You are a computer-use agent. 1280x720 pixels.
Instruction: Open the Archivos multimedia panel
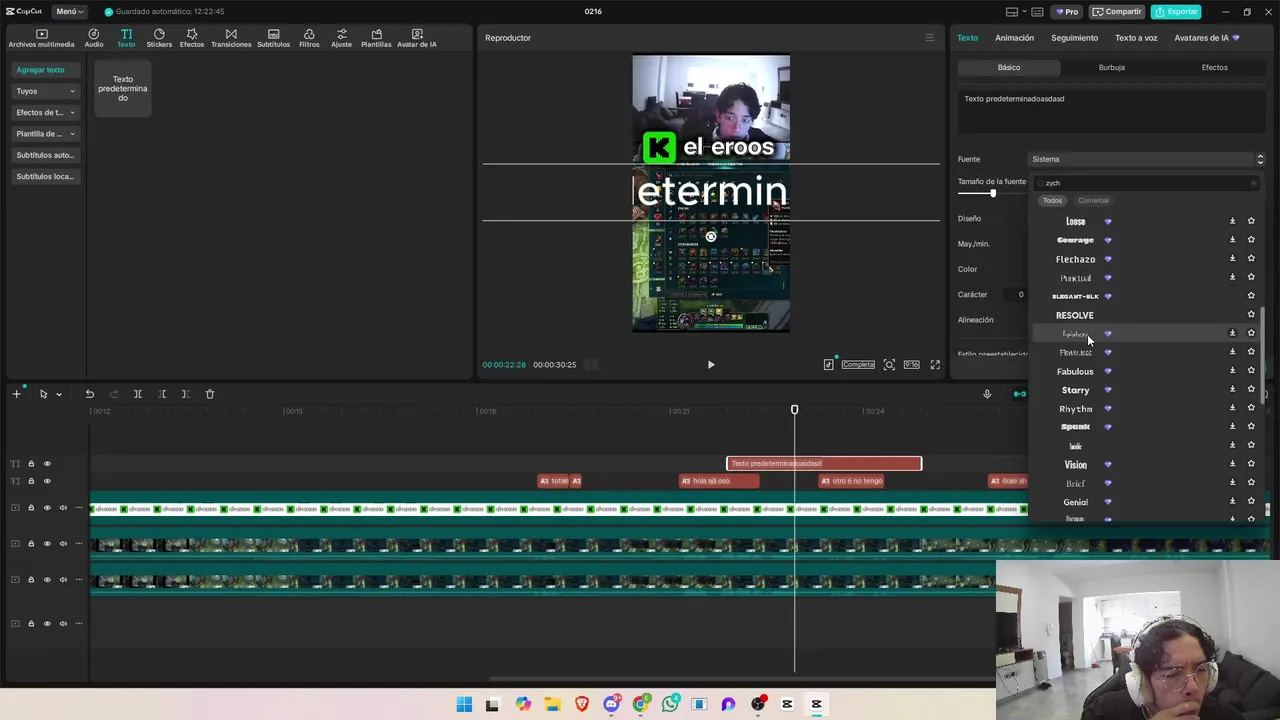(41, 38)
